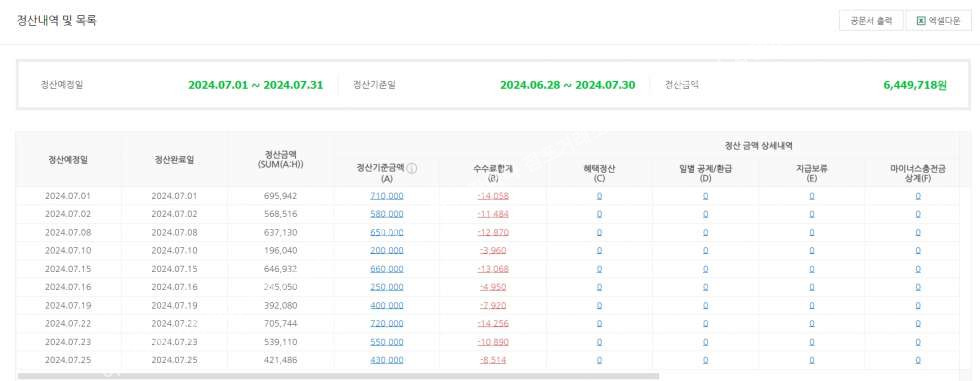Image resolution: width=980 pixels, height=381 pixels.
Task: Click the 200,000 amount link for 2024.07.10
Action: point(386,250)
